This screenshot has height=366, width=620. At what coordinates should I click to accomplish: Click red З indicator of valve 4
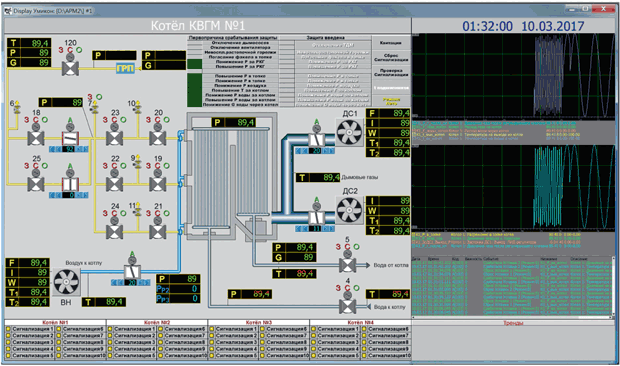click(338, 288)
